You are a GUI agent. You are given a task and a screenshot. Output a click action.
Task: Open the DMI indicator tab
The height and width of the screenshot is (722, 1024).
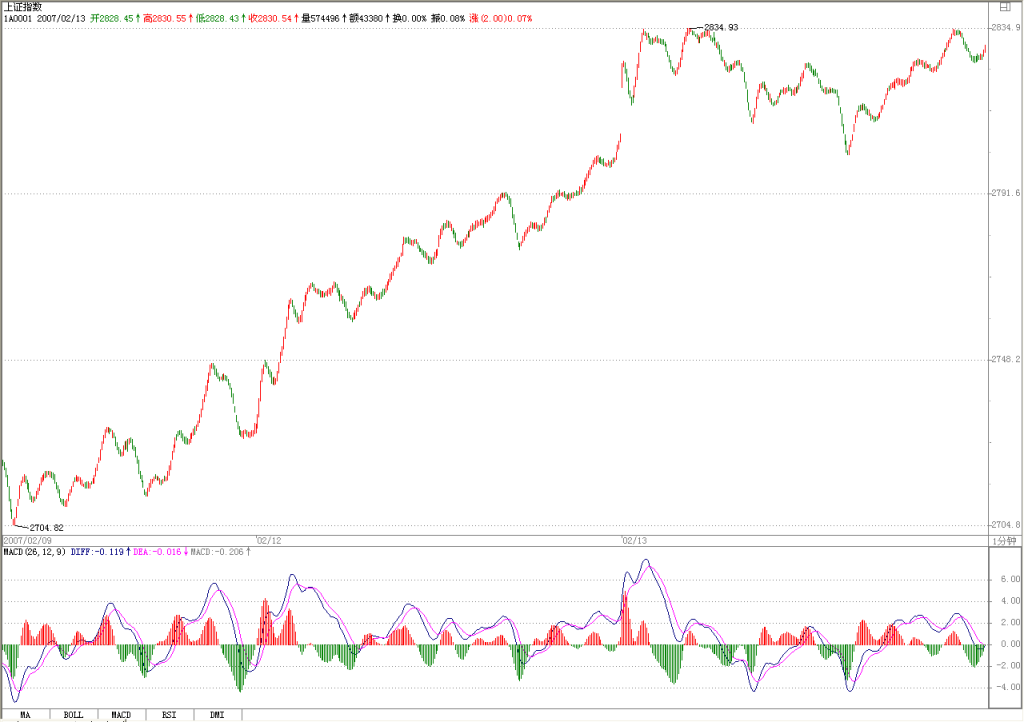217,715
